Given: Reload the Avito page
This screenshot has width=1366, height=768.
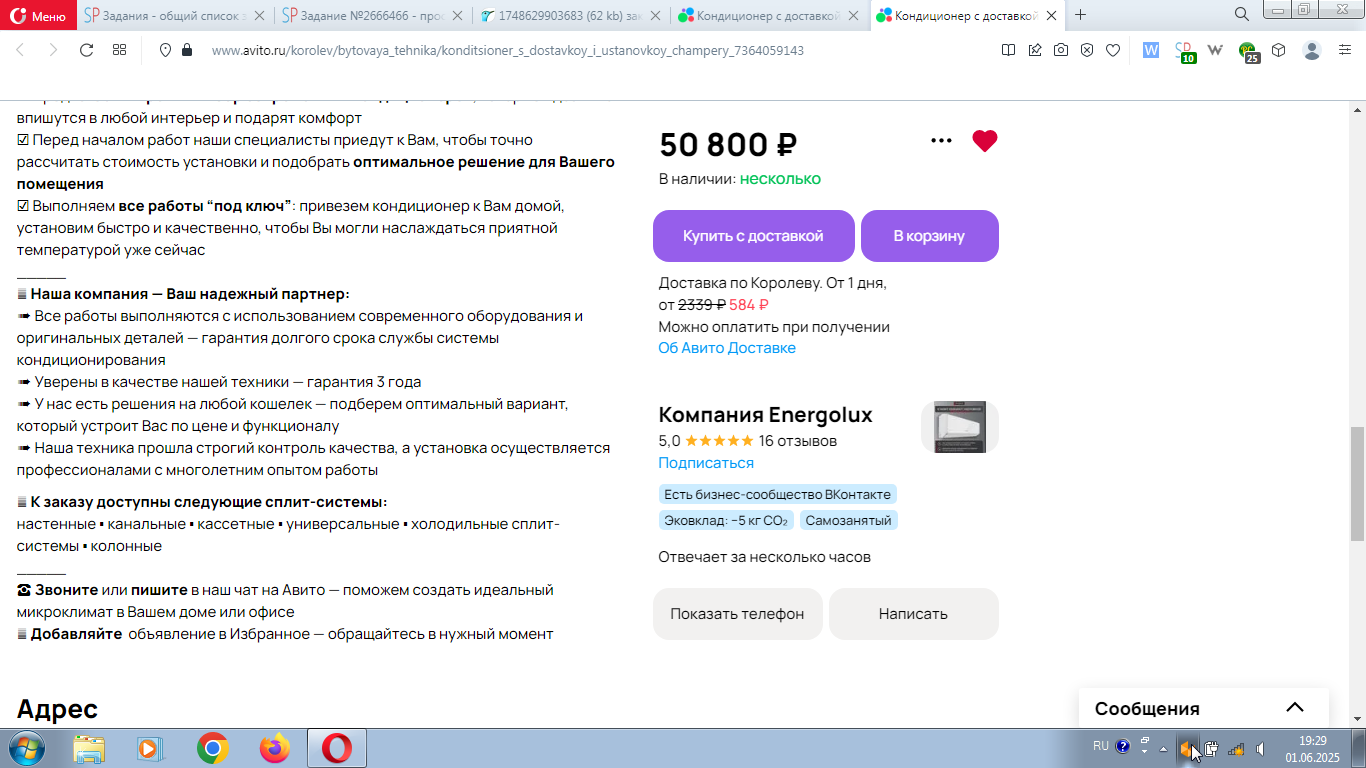Looking at the screenshot, I should [x=86, y=50].
